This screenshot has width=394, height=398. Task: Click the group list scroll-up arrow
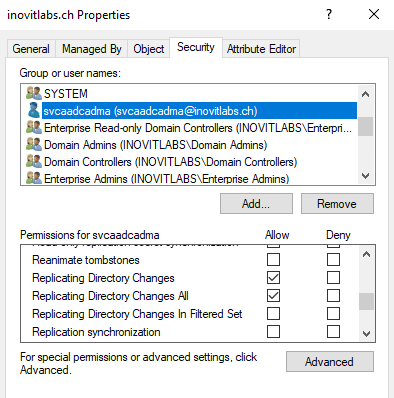366,94
